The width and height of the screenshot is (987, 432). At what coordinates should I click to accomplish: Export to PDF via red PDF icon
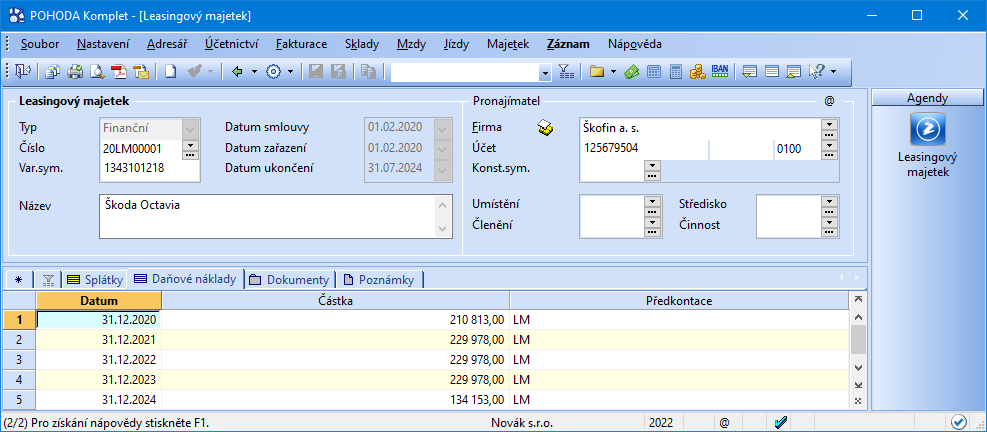click(x=119, y=72)
